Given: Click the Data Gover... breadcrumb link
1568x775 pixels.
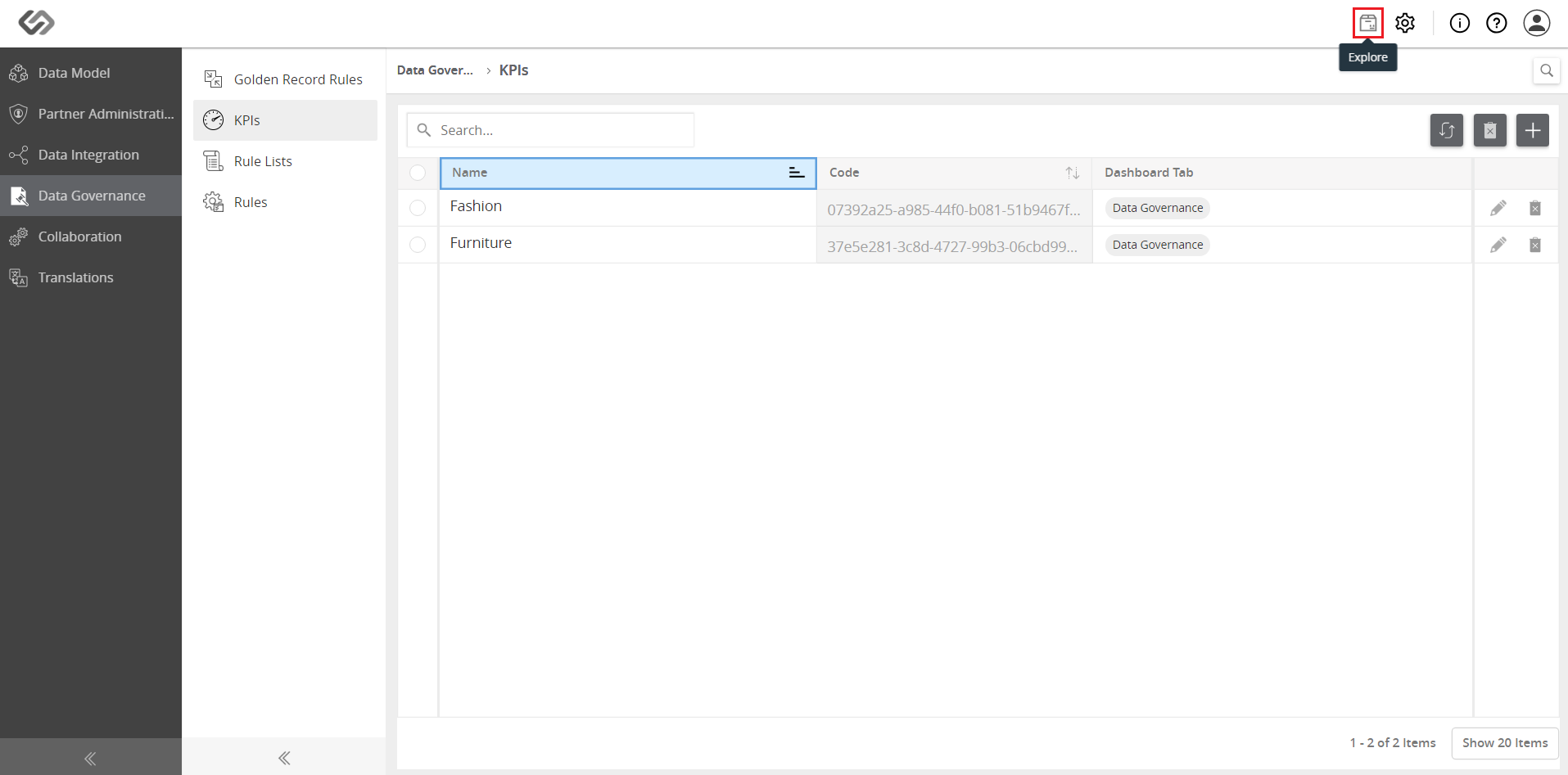Looking at the screenshot, I should pos(435,70).
